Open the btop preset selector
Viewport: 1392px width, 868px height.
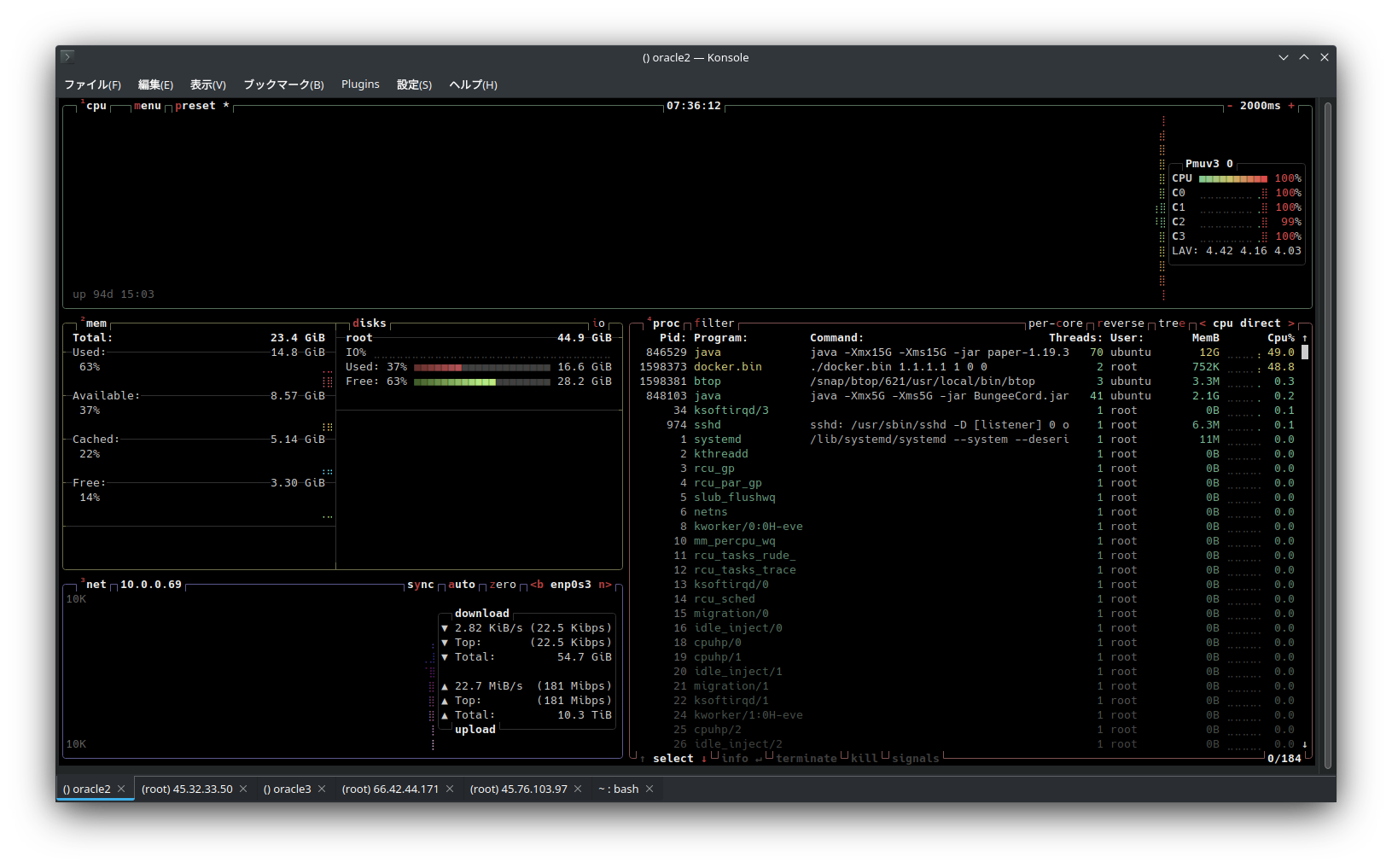click(195, 106)
